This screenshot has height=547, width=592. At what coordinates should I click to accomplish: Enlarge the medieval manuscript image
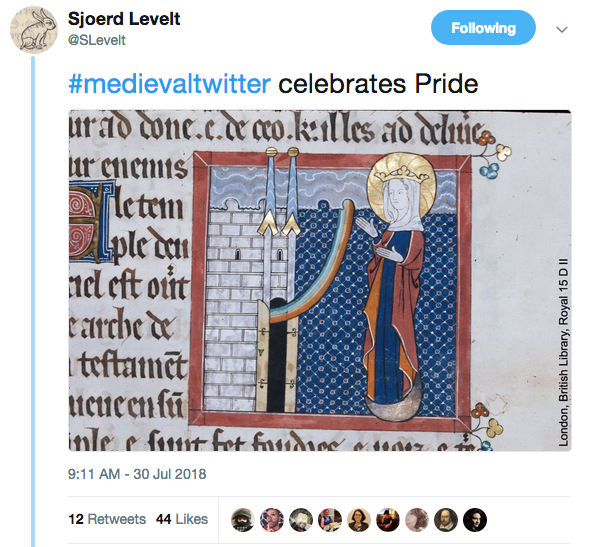point(319,280)
